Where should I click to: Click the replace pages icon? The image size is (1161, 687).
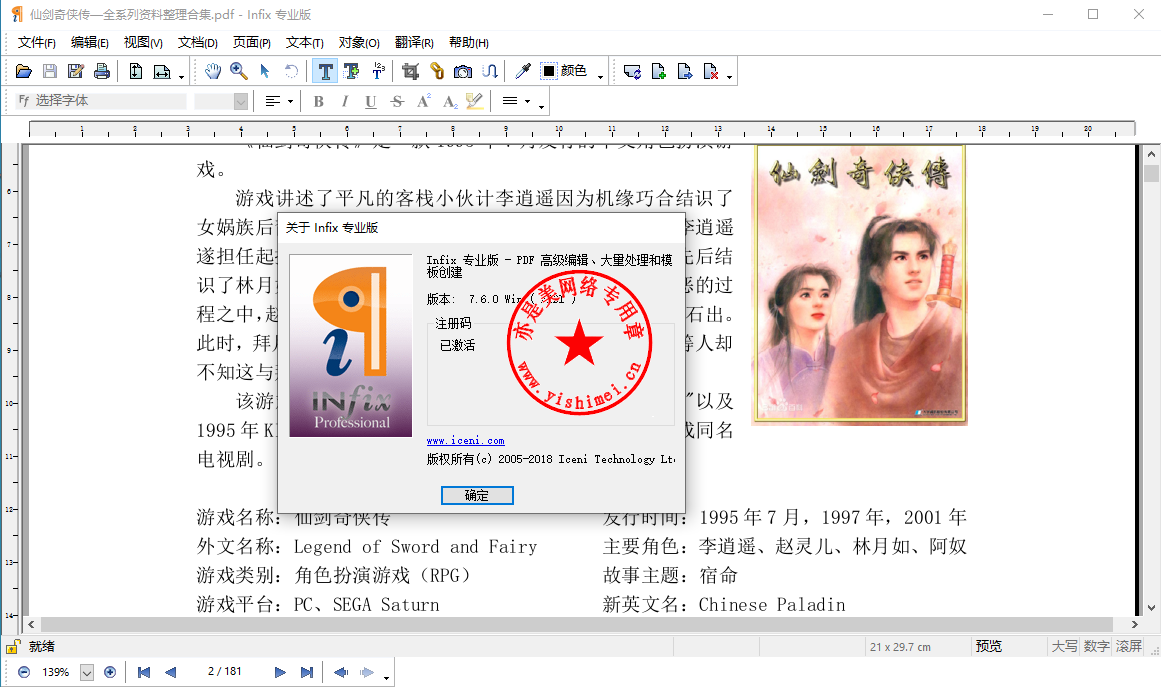[632, 71]
